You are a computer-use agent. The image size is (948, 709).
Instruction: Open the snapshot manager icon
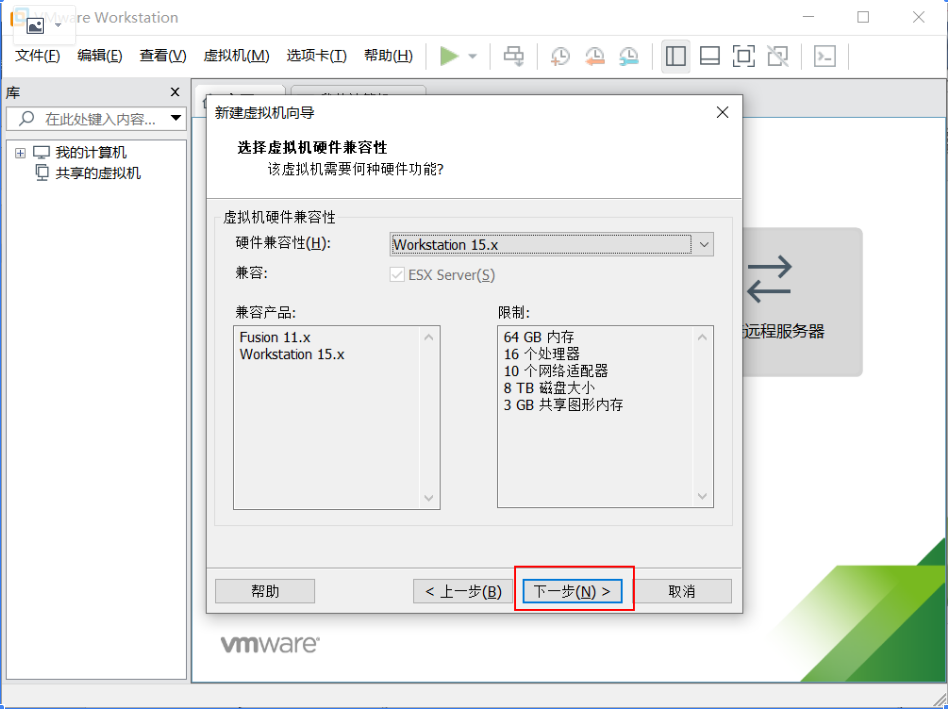[x=629, y=56]
